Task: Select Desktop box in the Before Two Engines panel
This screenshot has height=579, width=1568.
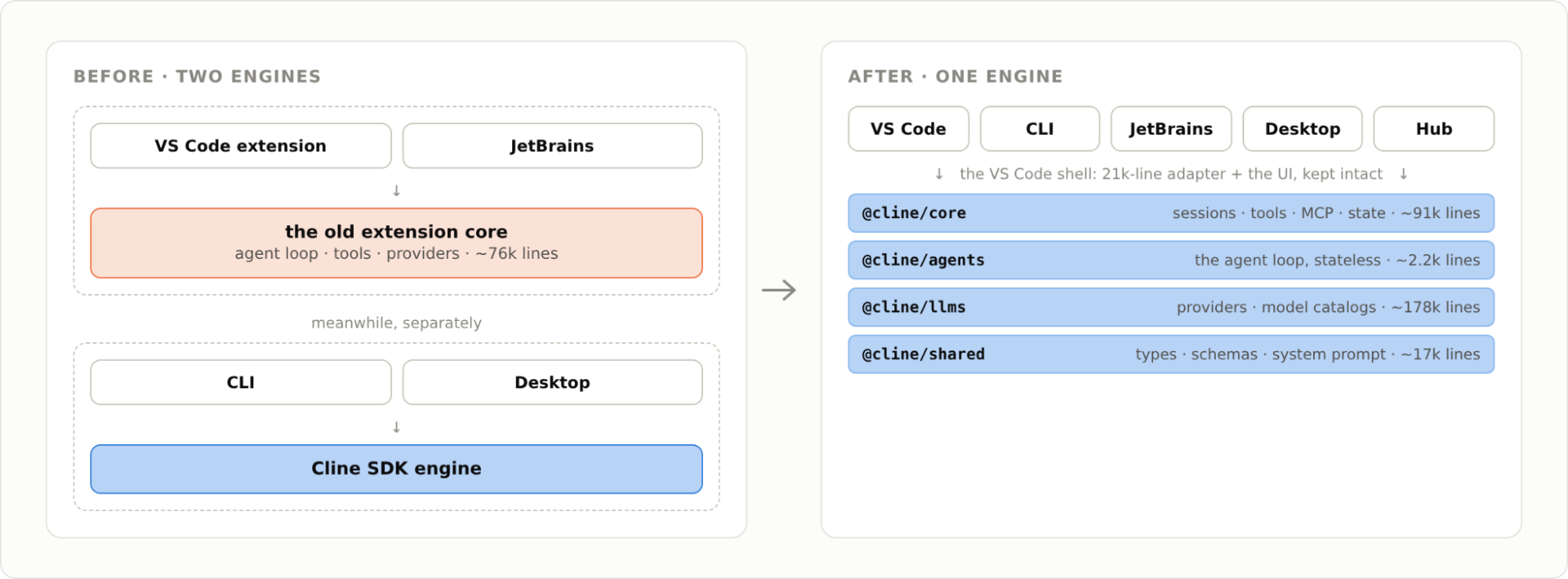Action: coord(552,382)
